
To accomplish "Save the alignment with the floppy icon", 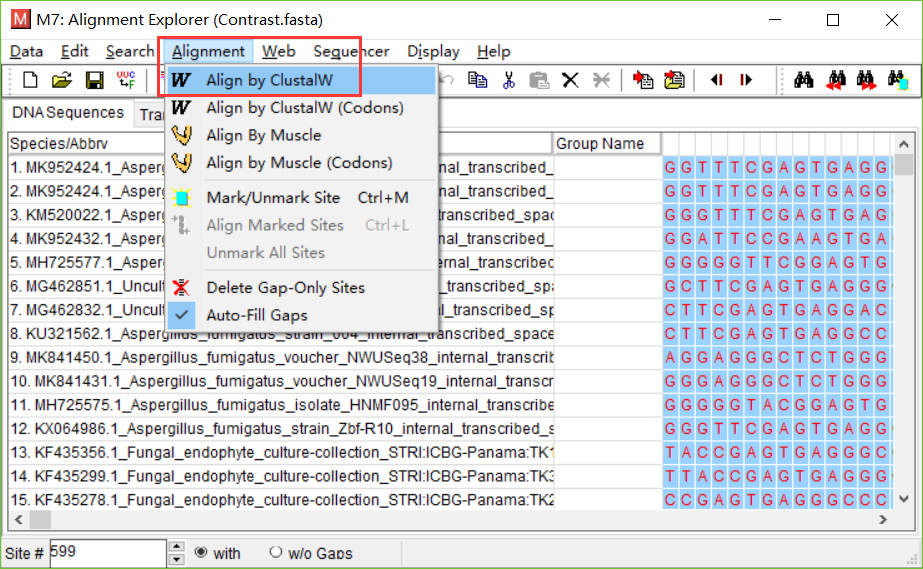I will 94,80.
